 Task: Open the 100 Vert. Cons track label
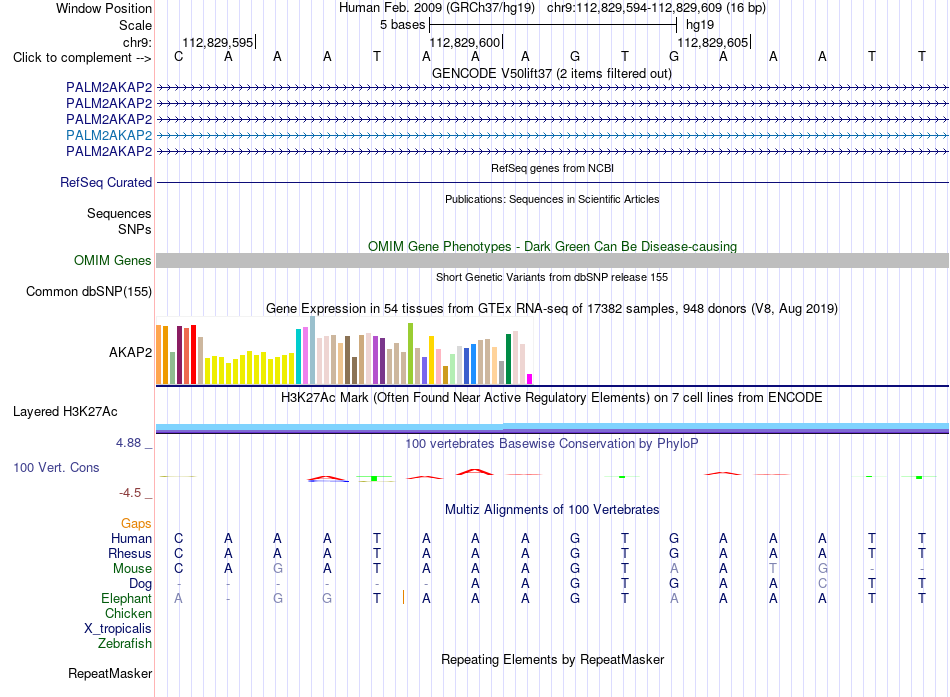point(56,467)
